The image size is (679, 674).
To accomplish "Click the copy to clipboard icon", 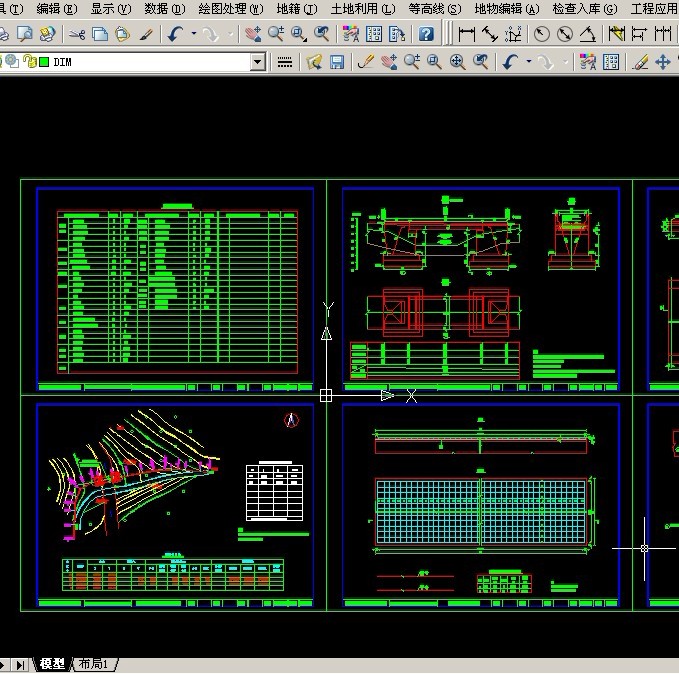I will pos(100,34).
